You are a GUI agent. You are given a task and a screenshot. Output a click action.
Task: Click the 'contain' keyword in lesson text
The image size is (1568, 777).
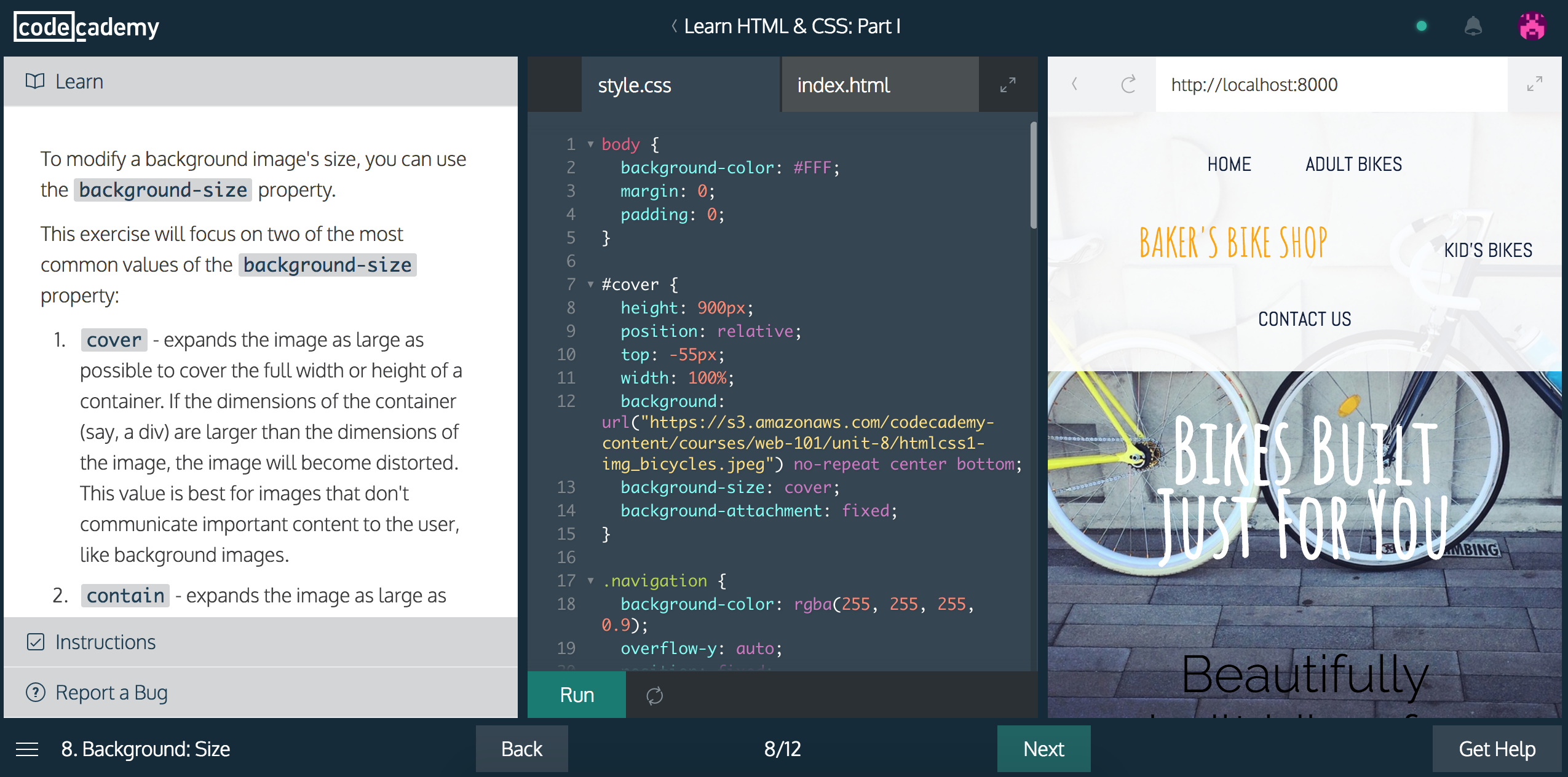tap(125, 596)
